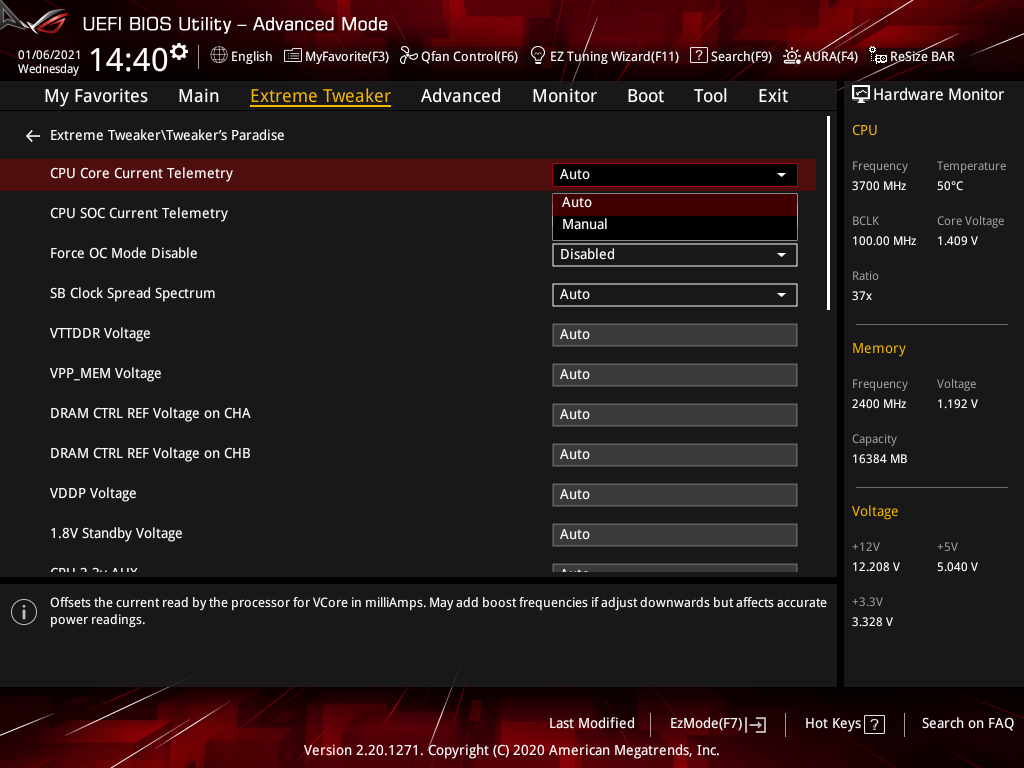1024x768 pixels.
Task: Toggle ReSize BAR option
Action: pyautogui.click(x=912, y=56)
